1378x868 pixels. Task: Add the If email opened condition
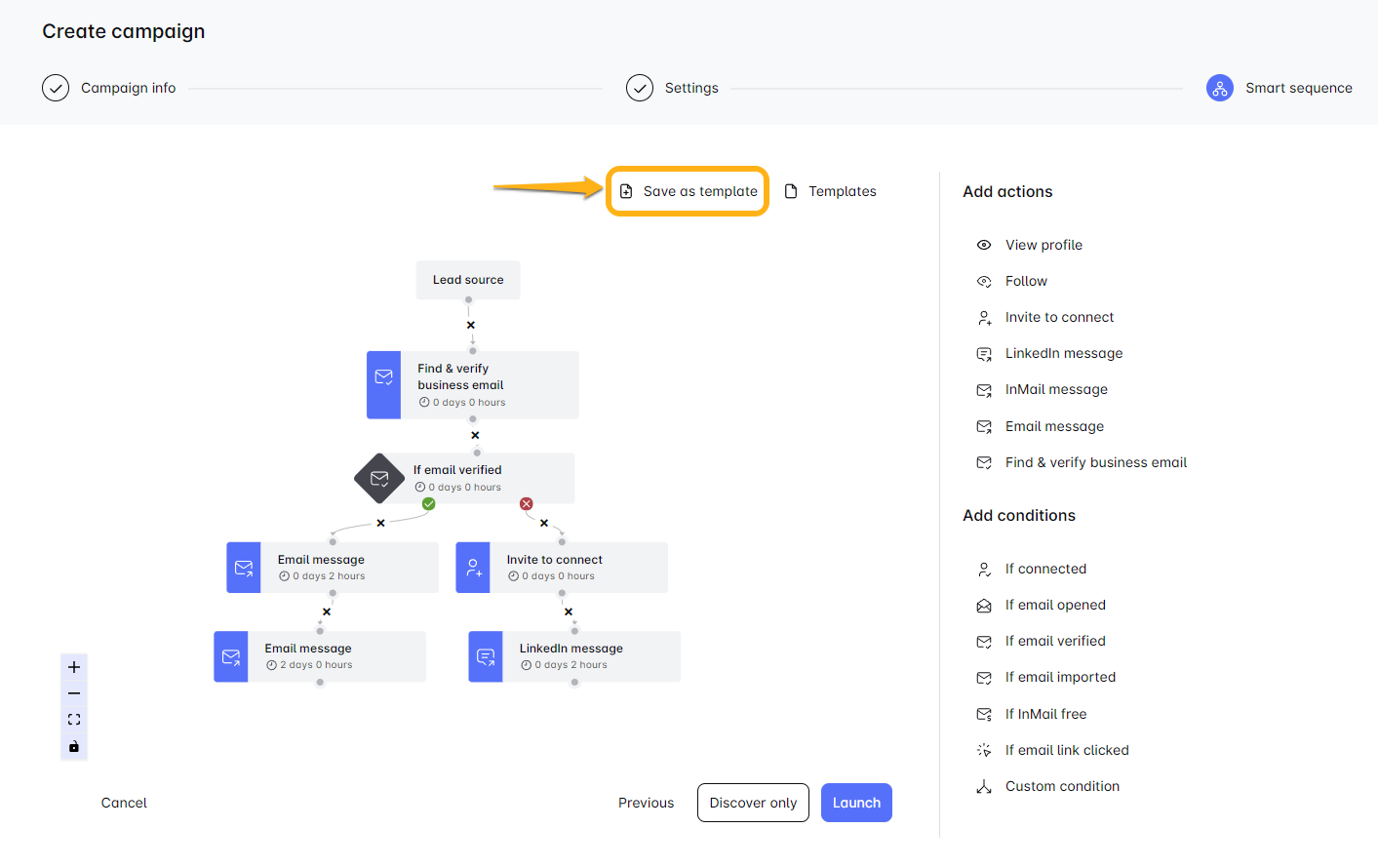pos(1055,605)
